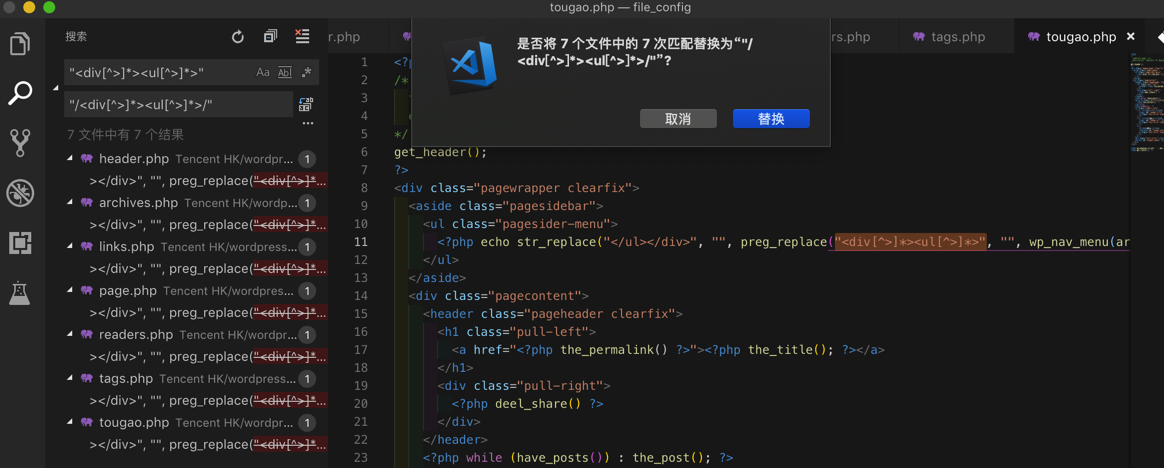Image resolution: width=1164 pixels, height=468 pixels.
Task: Open the Explorer files view
Action: (x=20, y=44)
